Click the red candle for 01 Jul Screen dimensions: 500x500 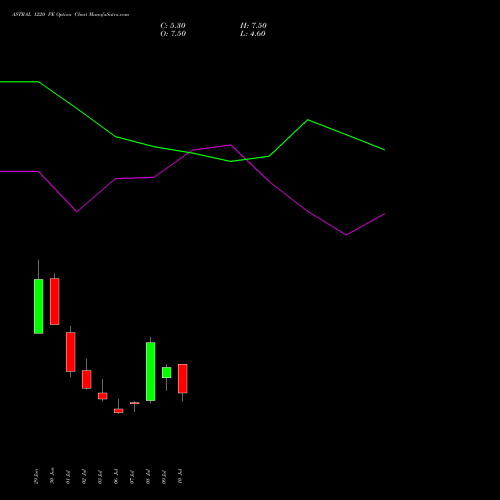[71, 352]
